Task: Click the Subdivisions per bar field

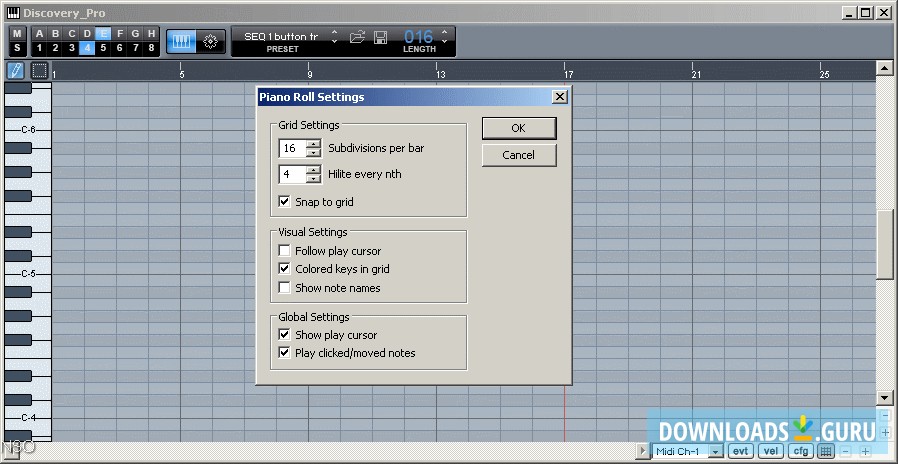Action: [x=293, y=148]
